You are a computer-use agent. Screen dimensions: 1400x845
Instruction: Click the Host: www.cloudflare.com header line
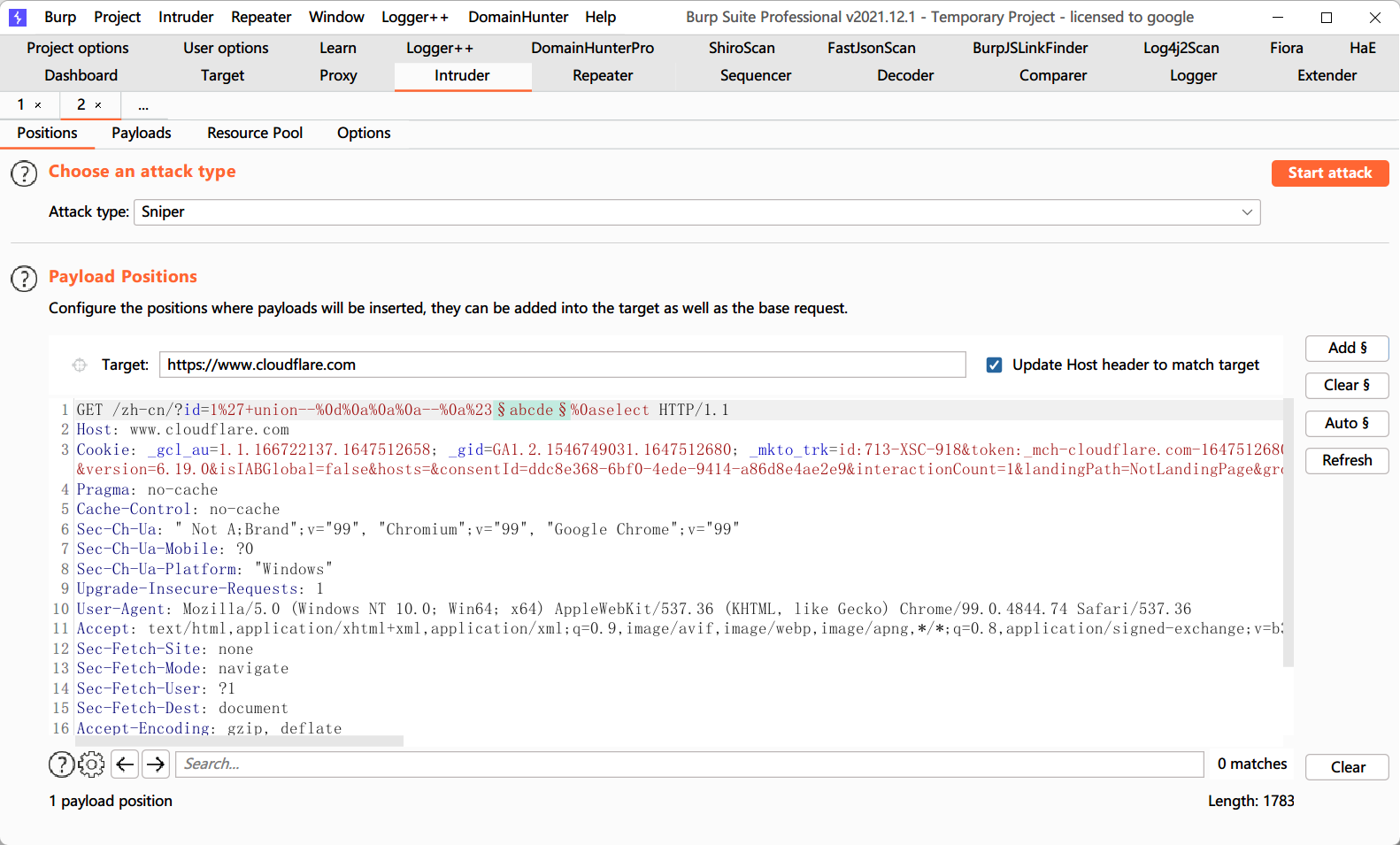[x=183, y=430]
